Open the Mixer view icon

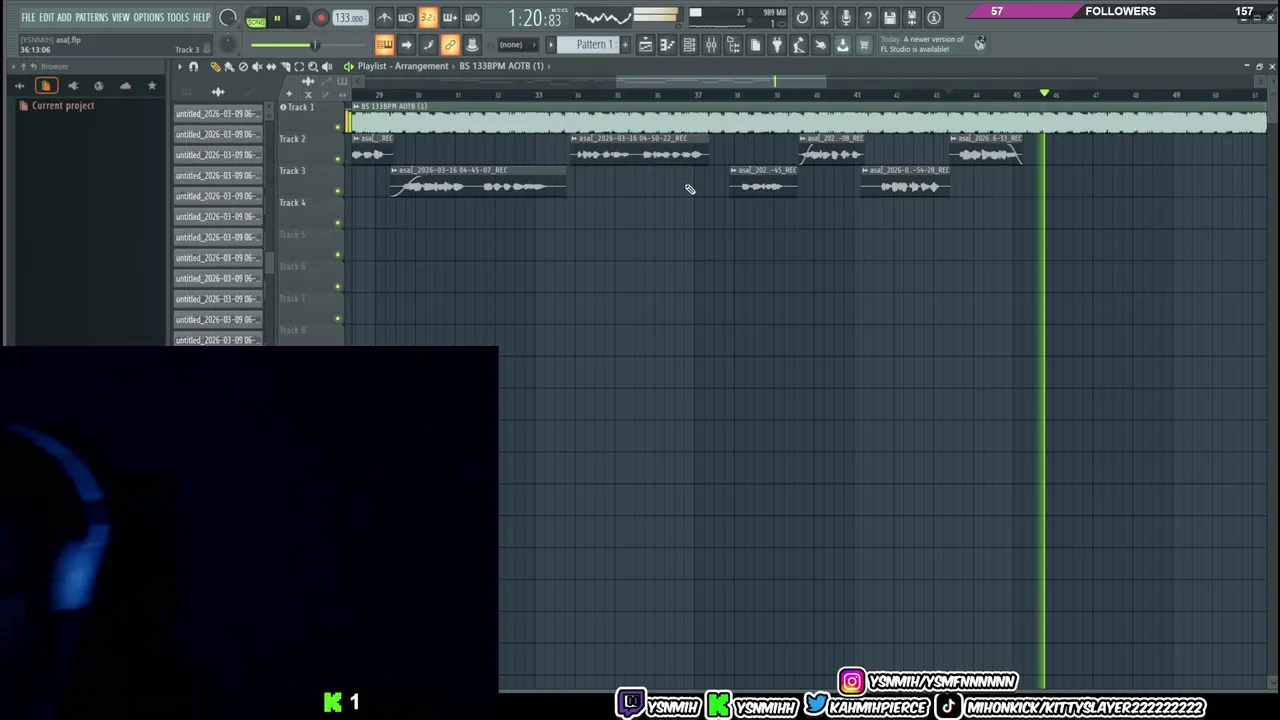711,45
